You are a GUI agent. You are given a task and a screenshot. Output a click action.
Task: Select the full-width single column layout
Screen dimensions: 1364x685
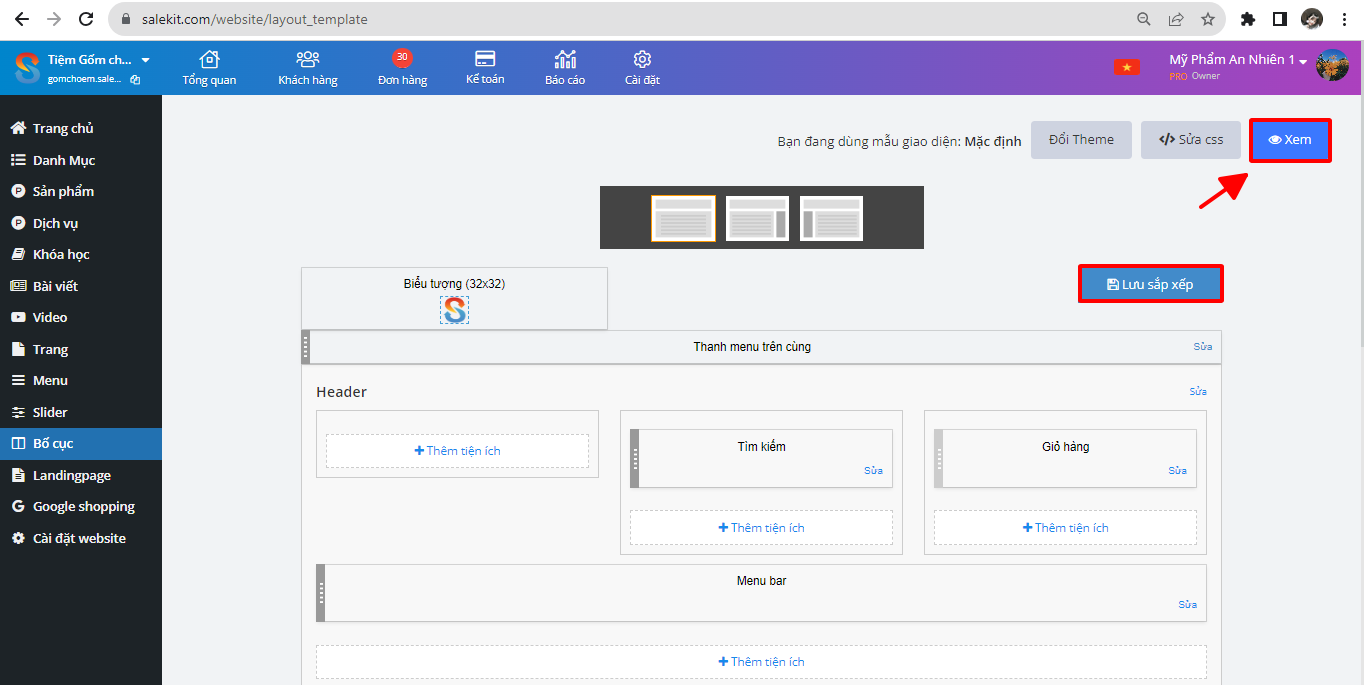683,218
